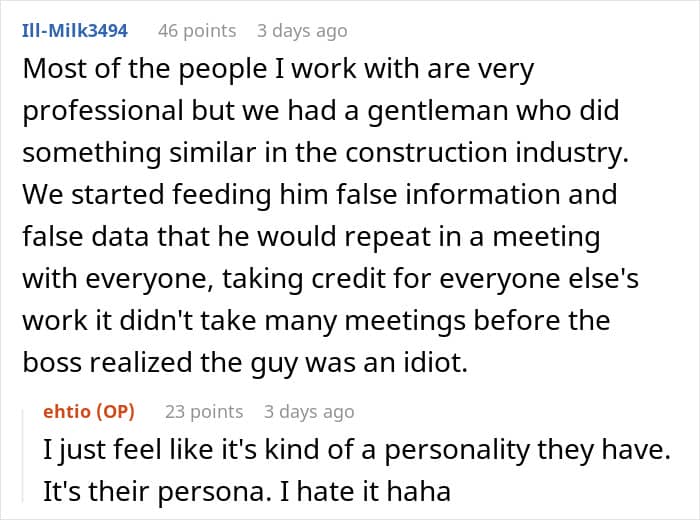Open the Ill-Milk3494 user profile link

(75, 31)
